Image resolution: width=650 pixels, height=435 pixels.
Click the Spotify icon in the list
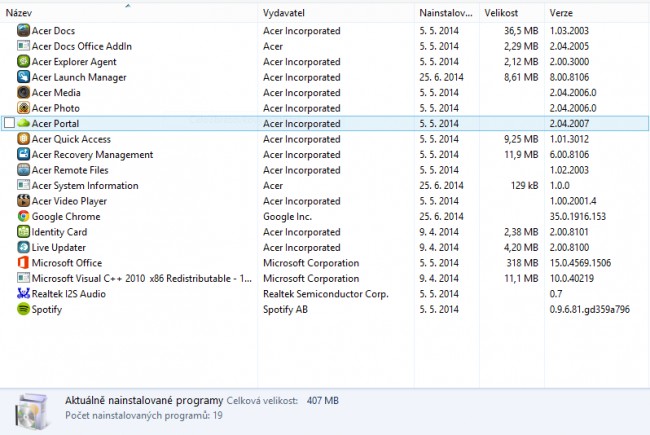click(23, 309)
